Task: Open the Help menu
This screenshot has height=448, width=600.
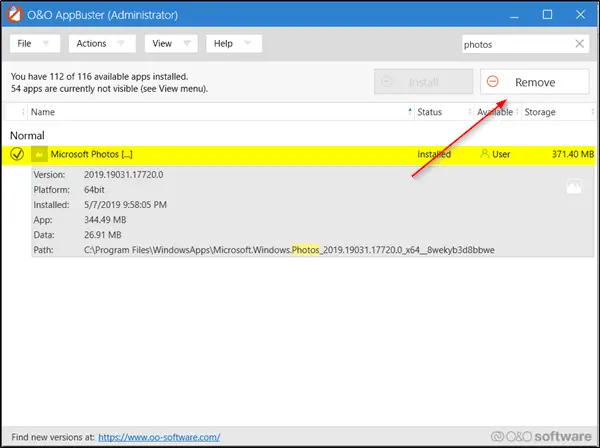Action: [x=234, y=44]
